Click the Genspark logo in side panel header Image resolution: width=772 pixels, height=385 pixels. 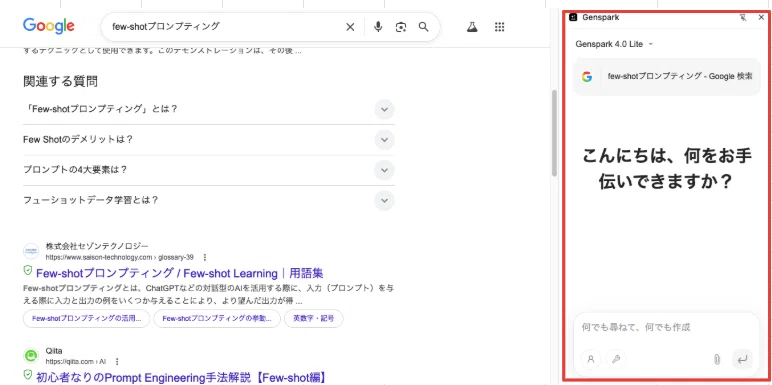click(x=573, y=17)
